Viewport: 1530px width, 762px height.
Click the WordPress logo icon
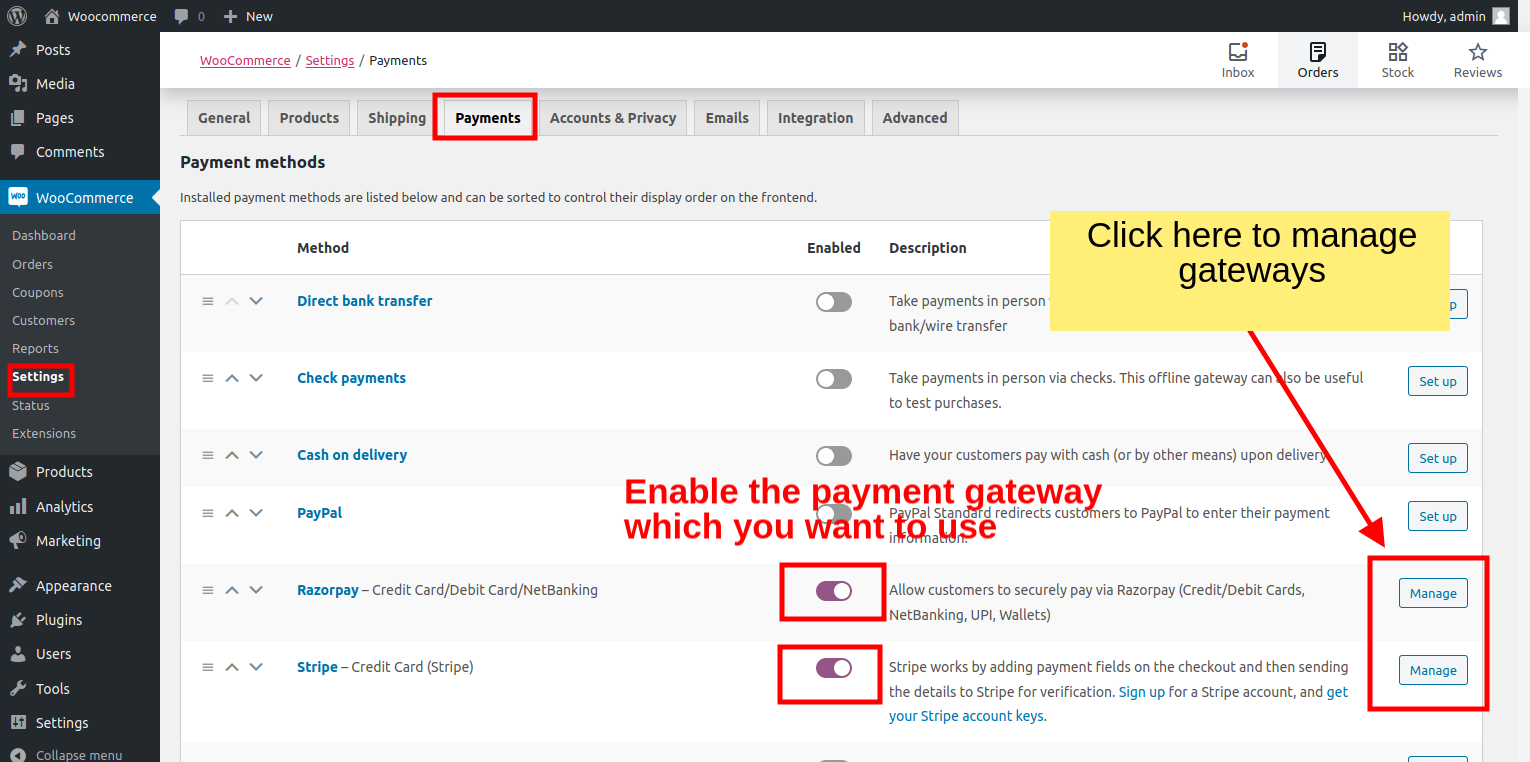[17, 16]
